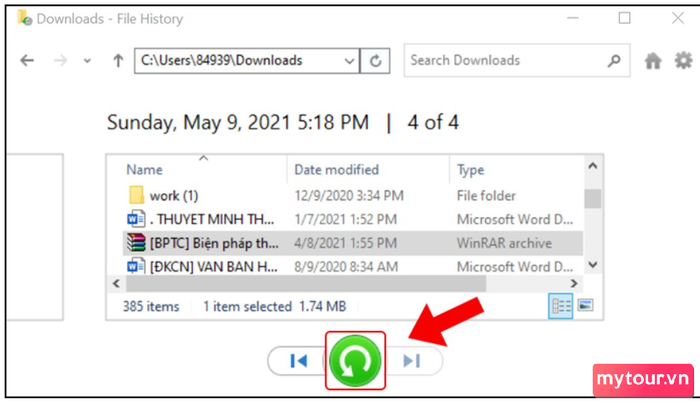Go to previous version button
This screenshot has width=700, height=405.
tap(298, 361)
